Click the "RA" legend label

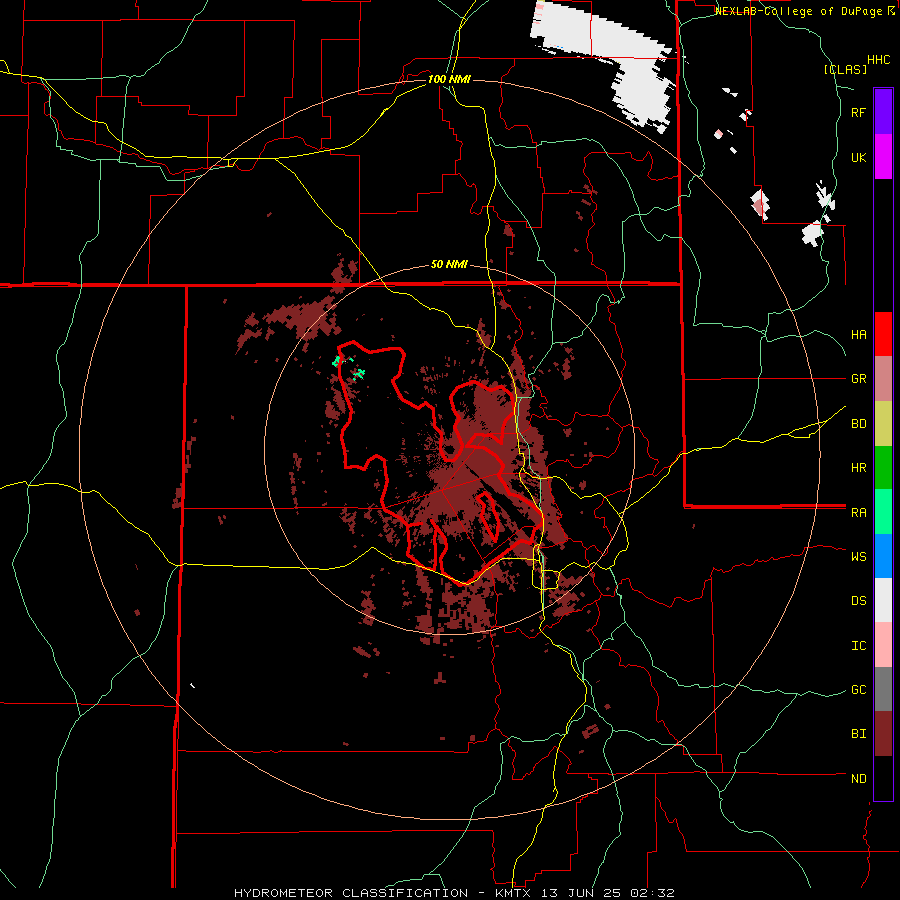point(858,513)
